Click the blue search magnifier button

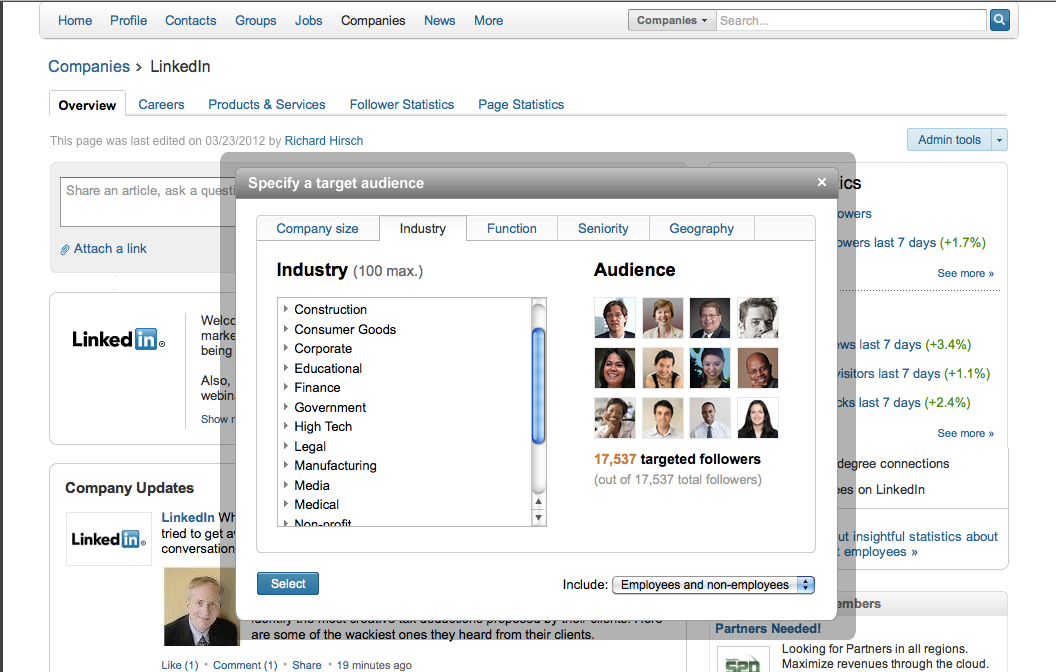pyautogui.click(x=999, y=20)
